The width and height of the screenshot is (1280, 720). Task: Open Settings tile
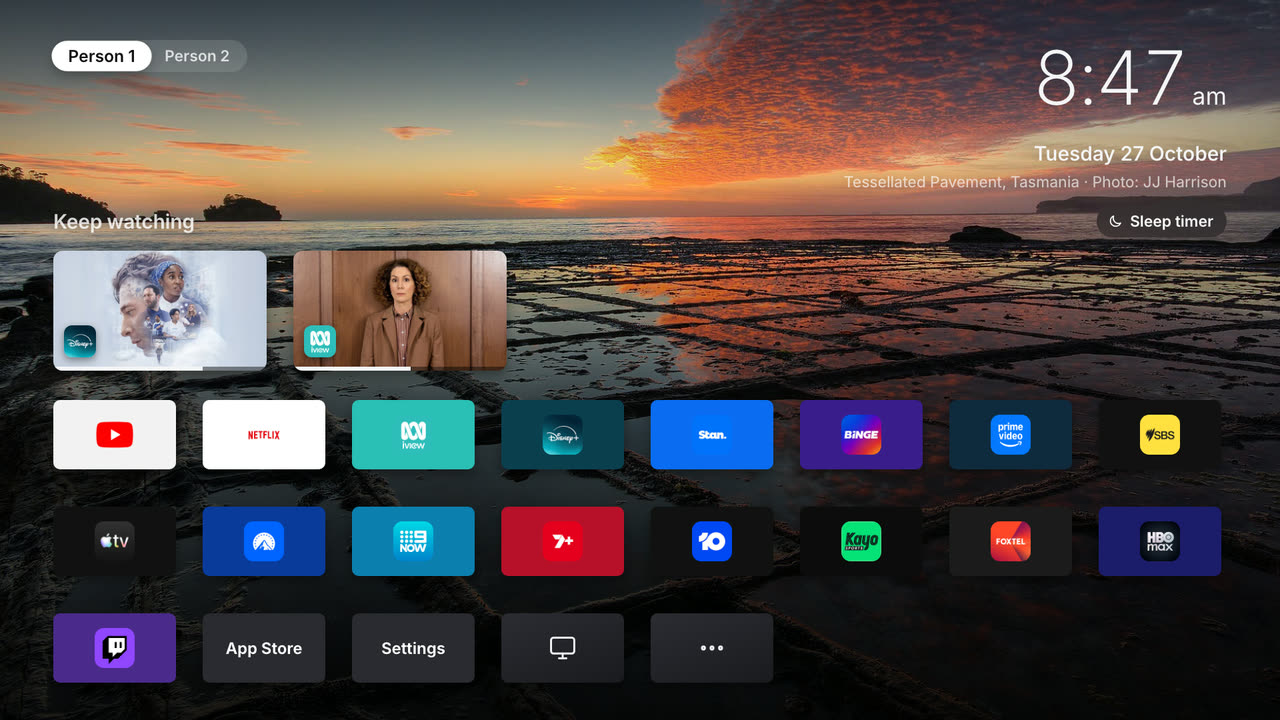(x=413, y=648)
